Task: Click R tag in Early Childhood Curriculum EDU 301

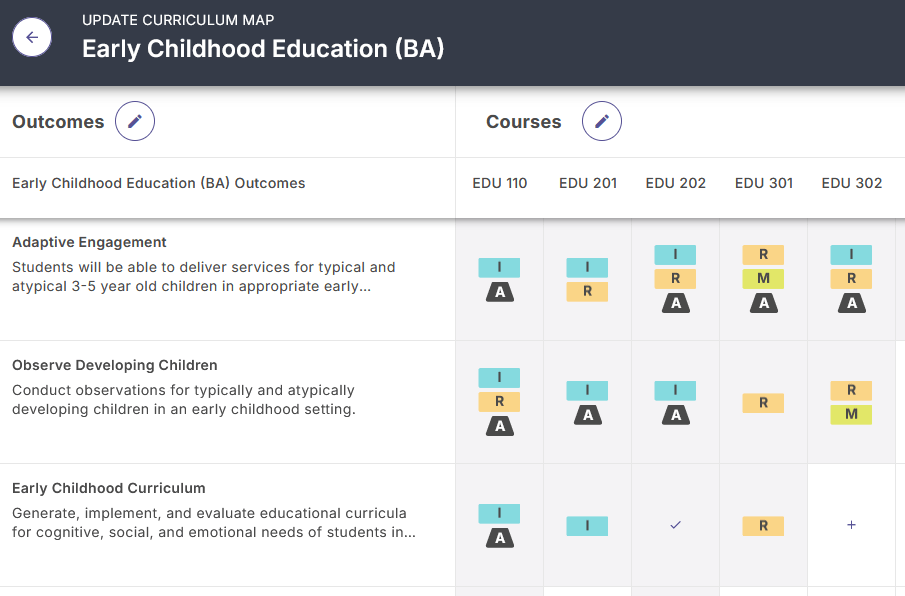Action: (x=763, y=526)
